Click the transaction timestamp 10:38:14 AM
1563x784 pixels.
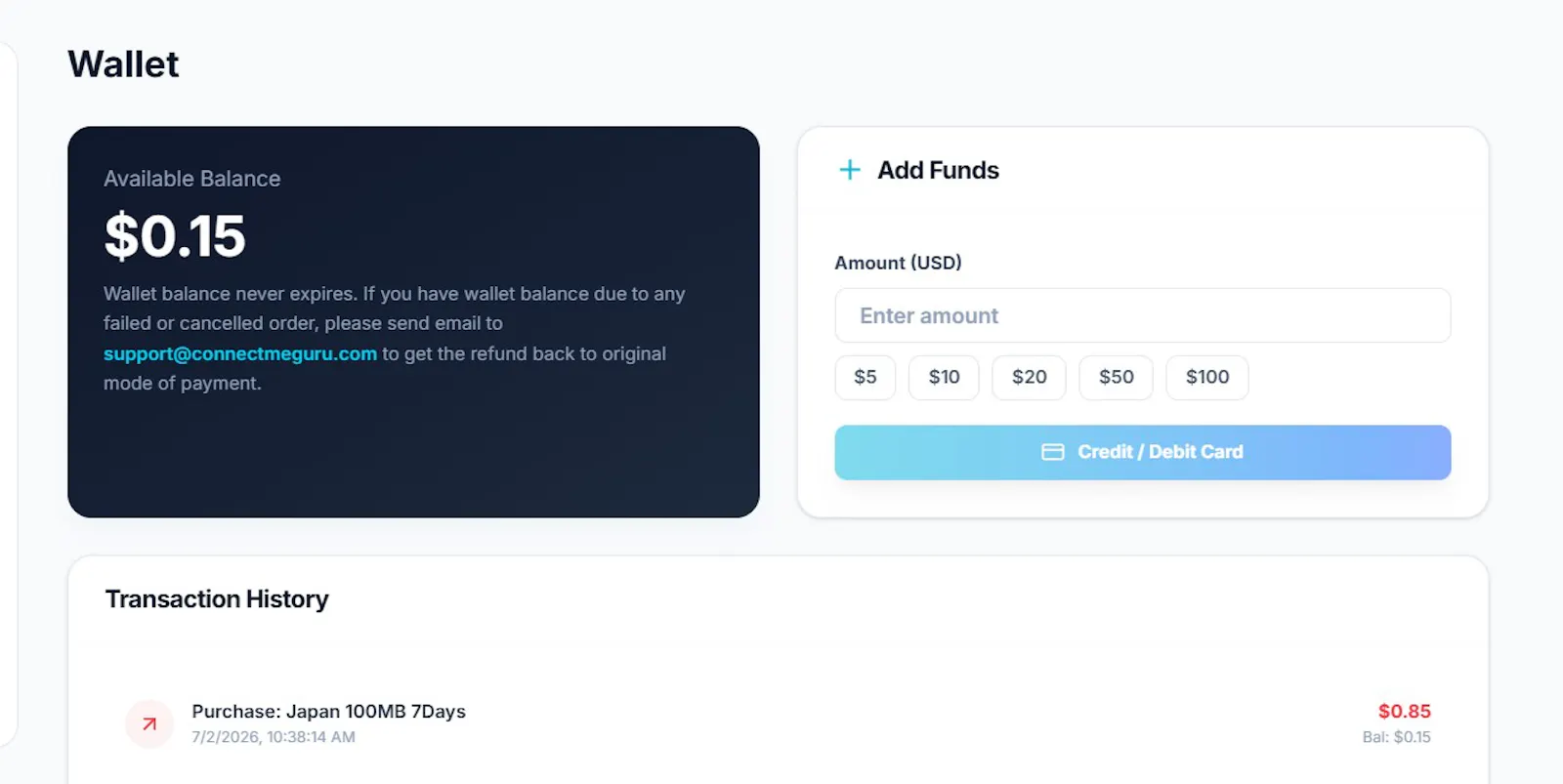pyautogui.click(x=311, y=737)
